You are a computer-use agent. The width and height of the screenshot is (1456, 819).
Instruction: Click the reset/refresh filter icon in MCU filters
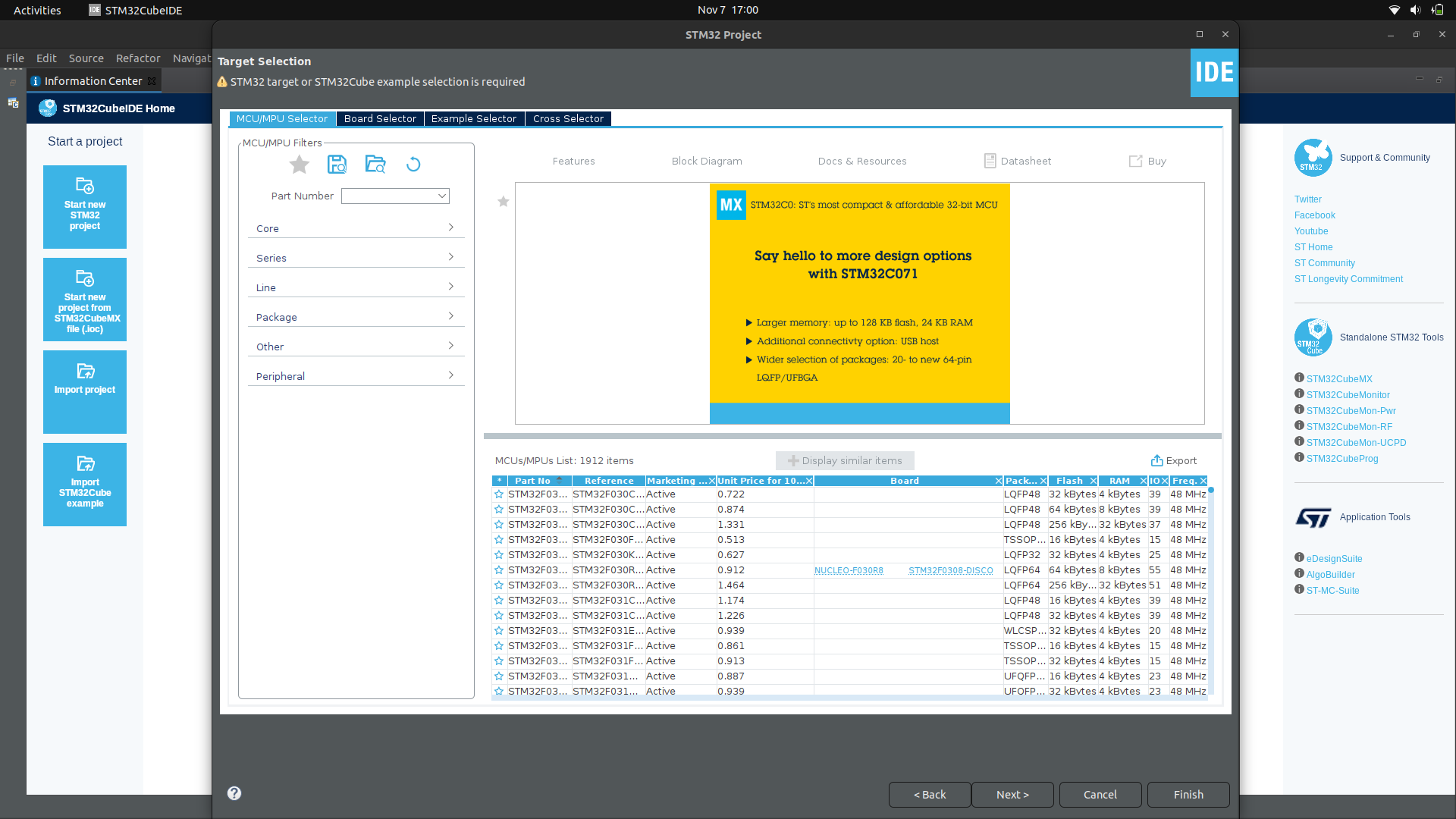point(413,165)
